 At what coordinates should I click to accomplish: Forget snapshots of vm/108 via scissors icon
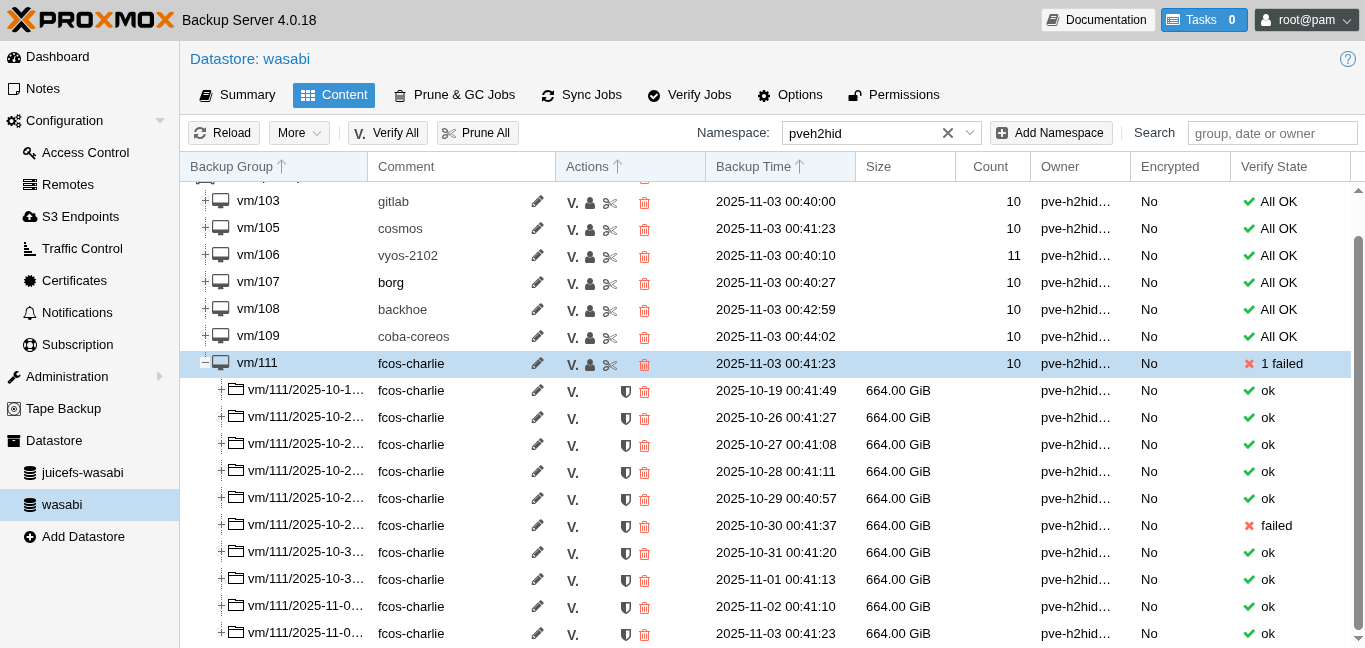point(610,310)
